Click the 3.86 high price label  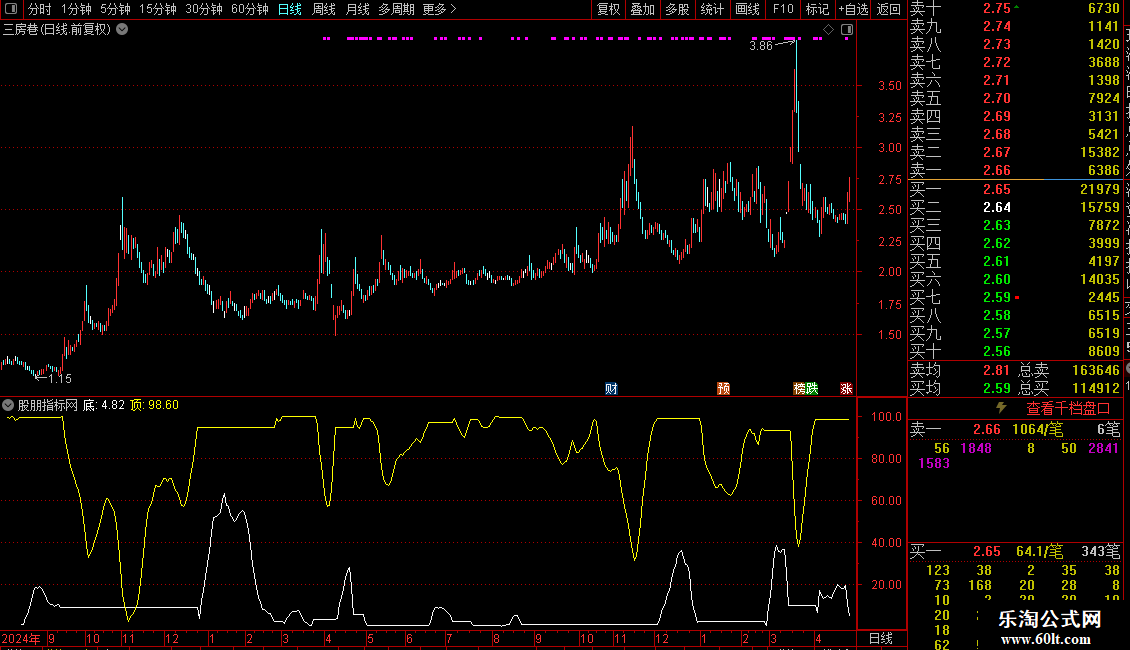tap(761, 45)
